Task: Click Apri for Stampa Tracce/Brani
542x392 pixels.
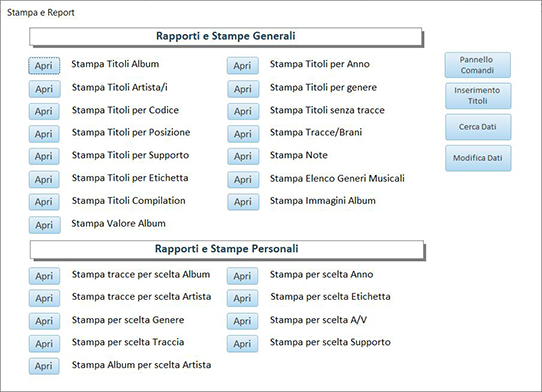Action: 243,134
